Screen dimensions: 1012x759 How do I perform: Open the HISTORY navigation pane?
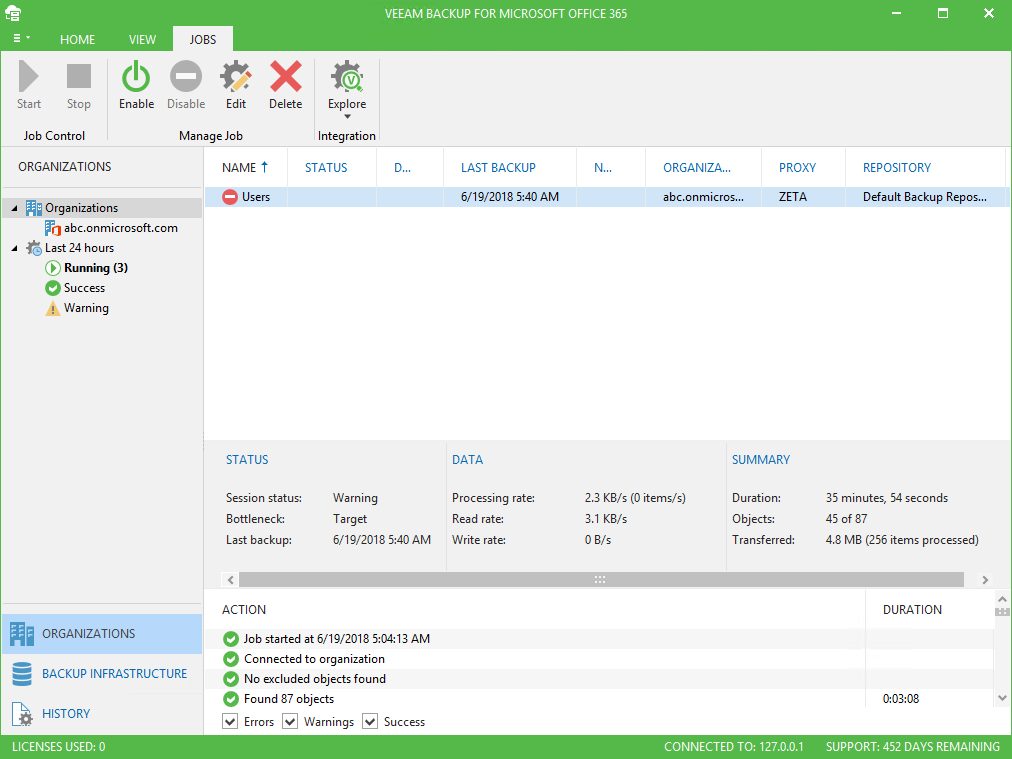[102, 714]
